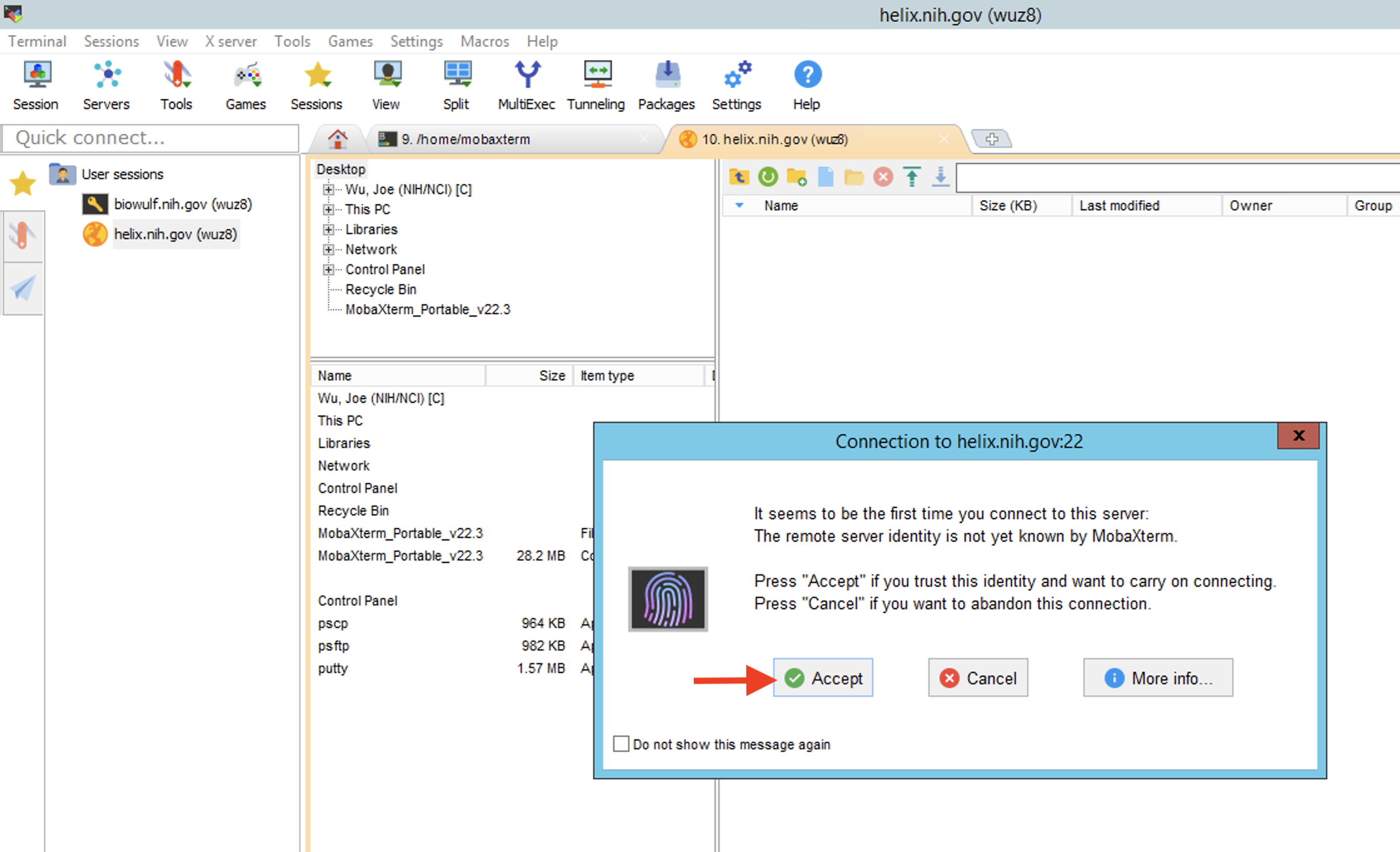Screen dimensions: 1400x852
Task: Click the upload arrow icon in SFTP toolbar
Action: [x=911, y=177]
